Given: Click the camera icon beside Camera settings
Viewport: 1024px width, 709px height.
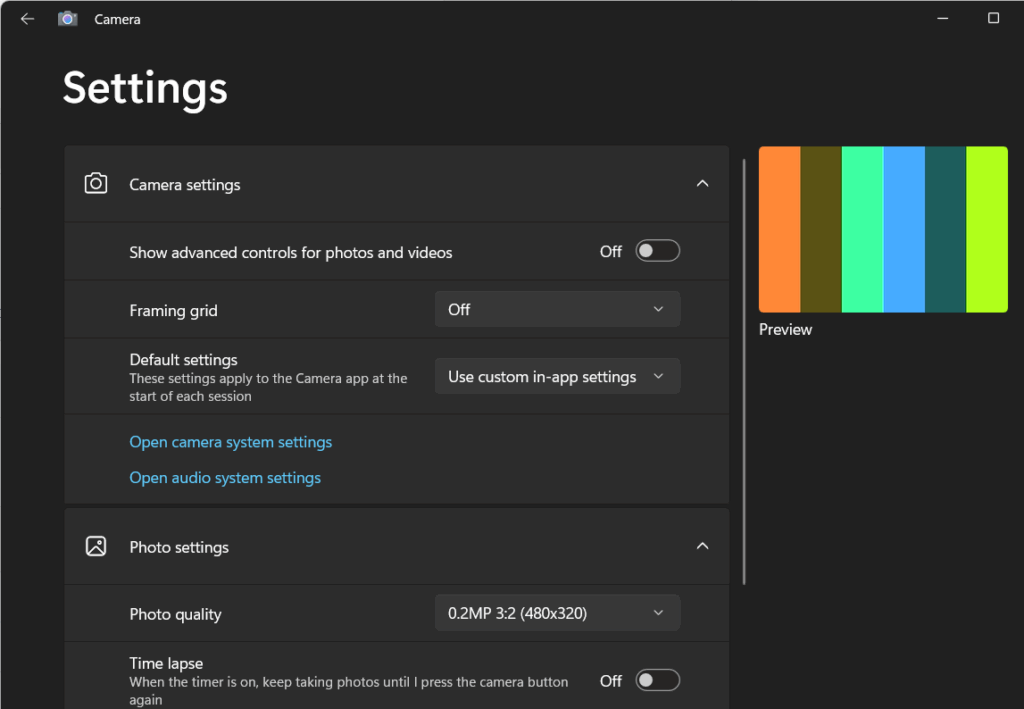Looking at the screenshot, I should pos(96,184).
